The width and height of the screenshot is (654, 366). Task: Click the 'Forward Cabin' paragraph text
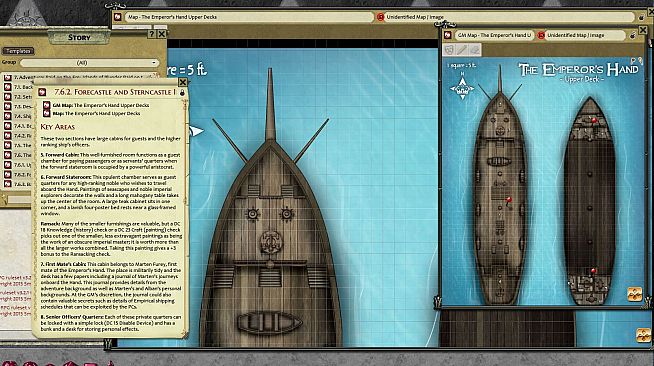[111, 161]
